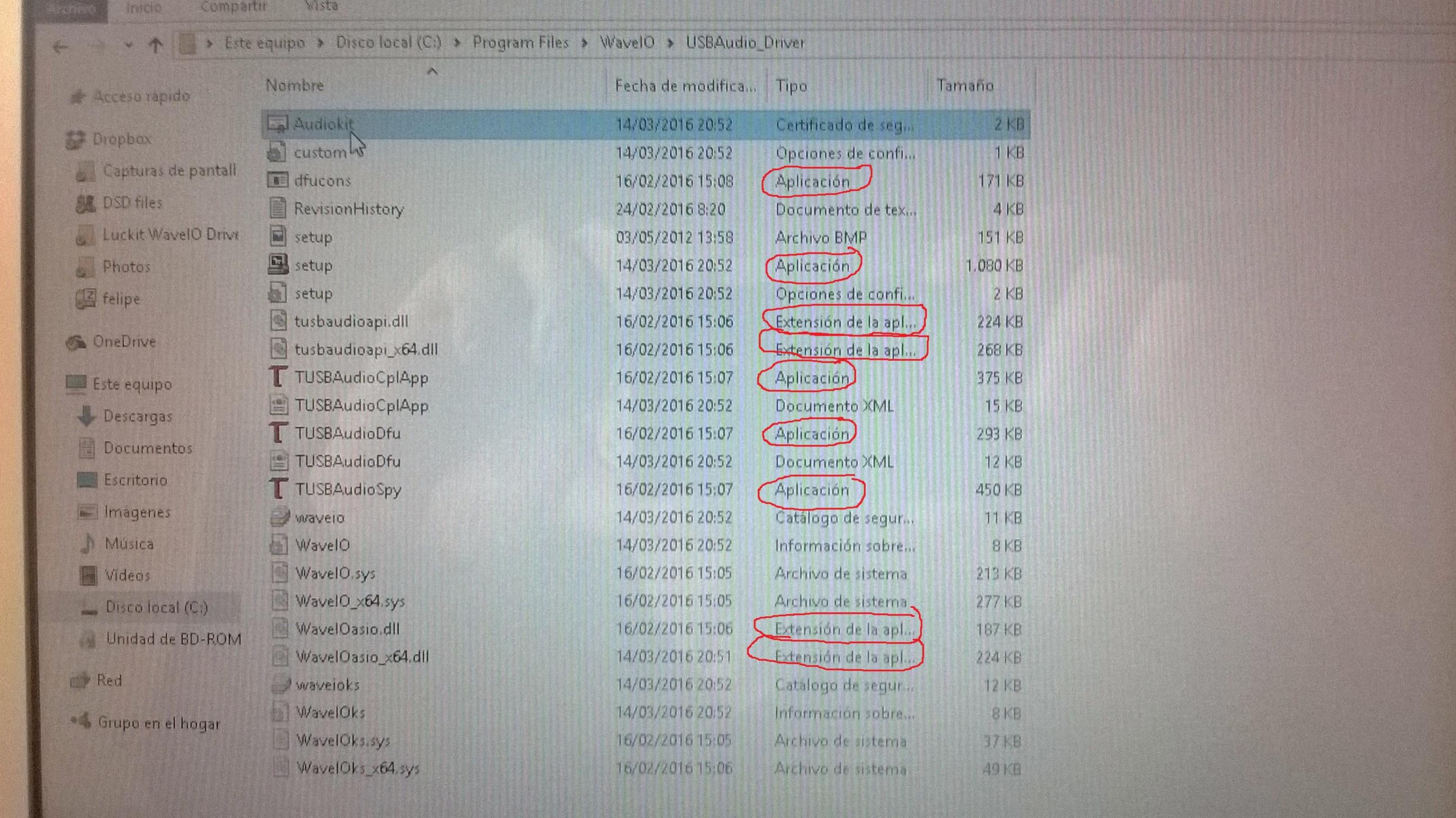Select the TUSBAudioCplApp application icon
The width and height of the screenshot is (1456, 818).
point(278,377)
